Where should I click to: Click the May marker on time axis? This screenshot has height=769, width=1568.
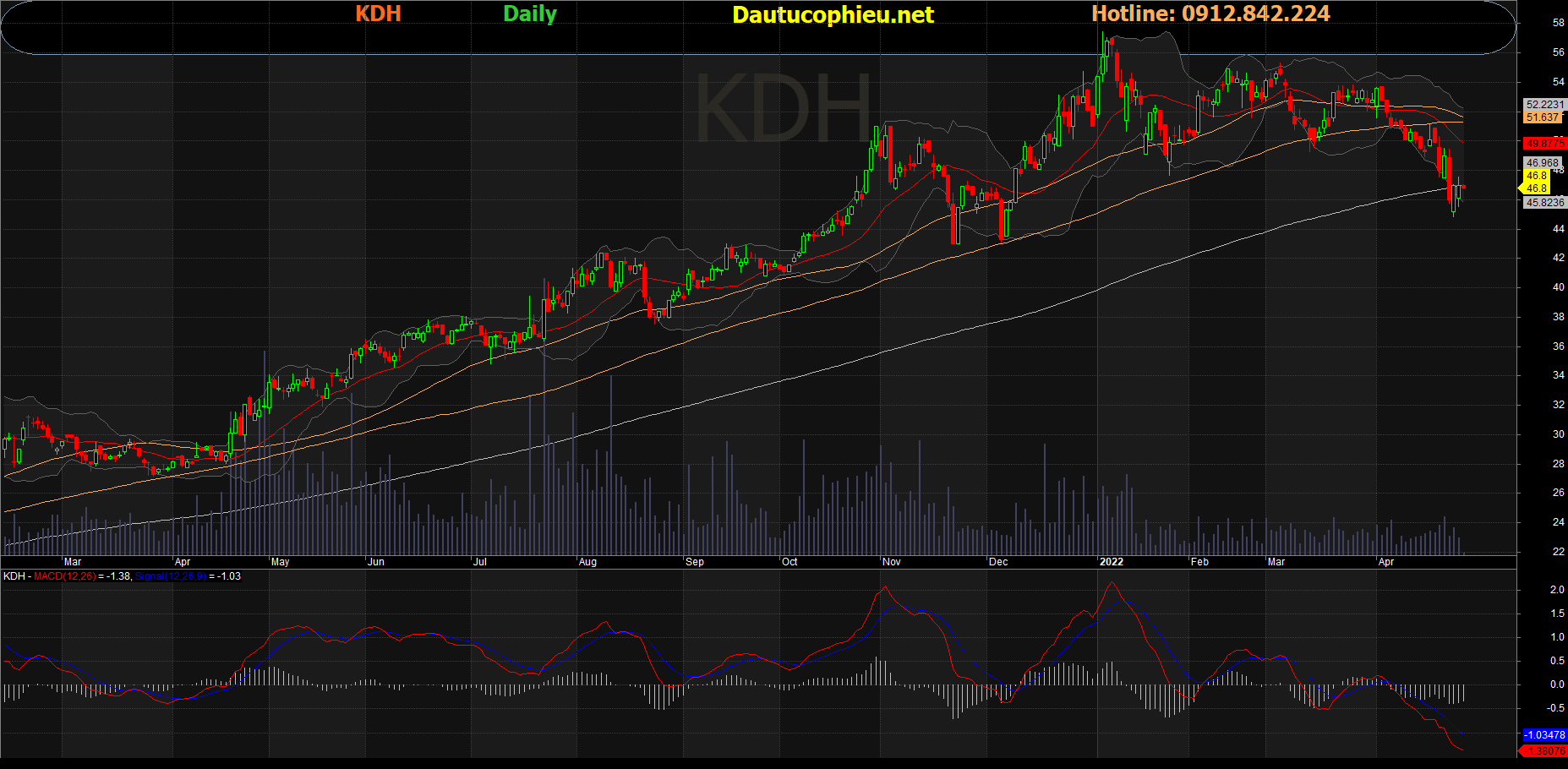(x=280, y=562)
